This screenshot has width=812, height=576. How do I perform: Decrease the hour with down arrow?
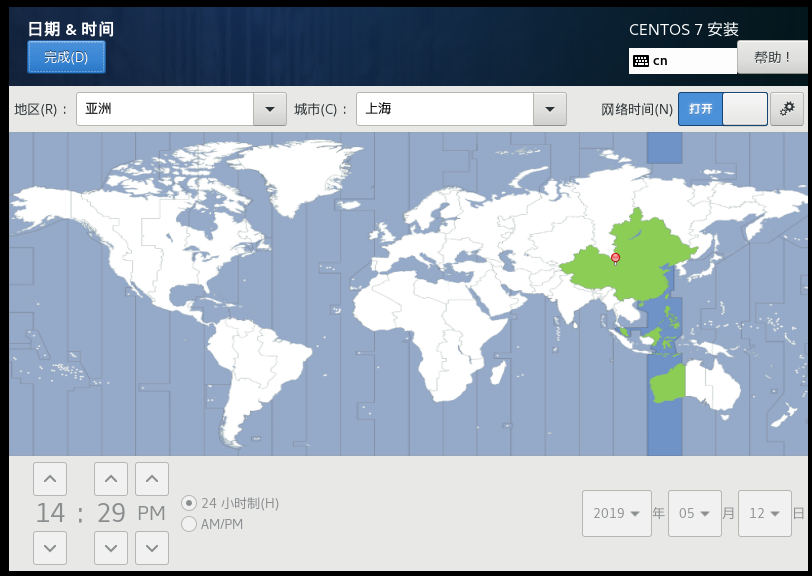tap(50, 548)
